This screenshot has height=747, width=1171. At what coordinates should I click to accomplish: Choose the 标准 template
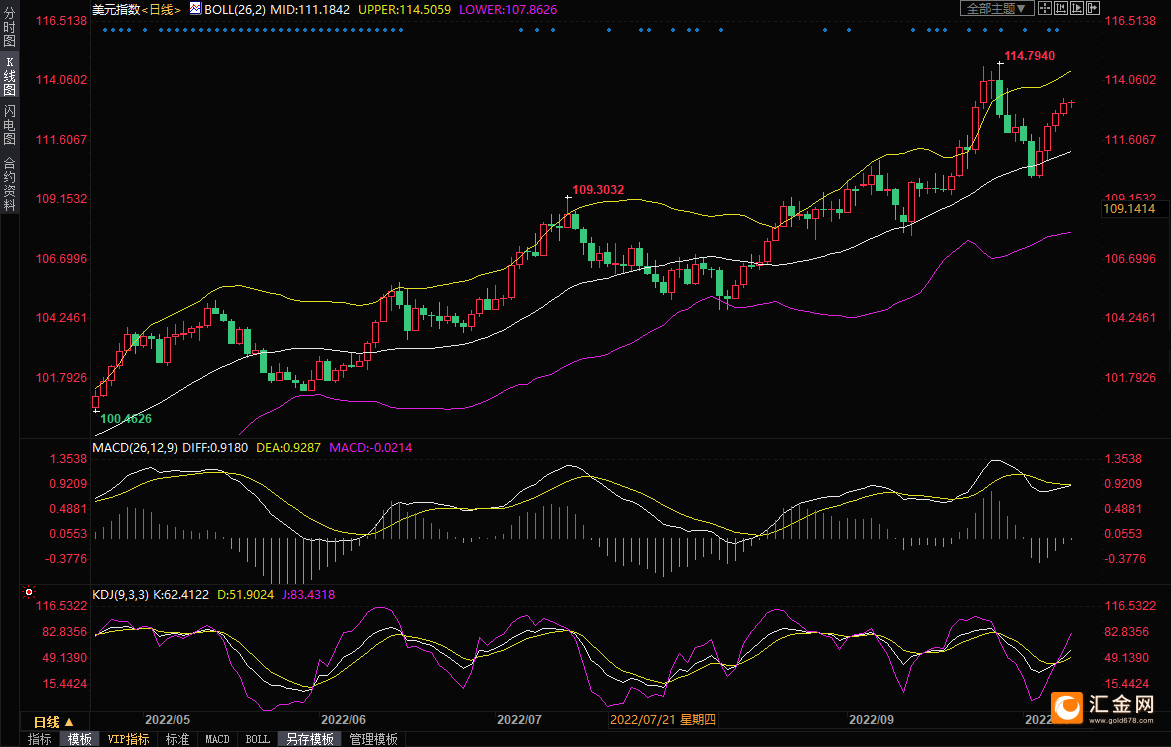pyautogui.click(x=177, y=739)
